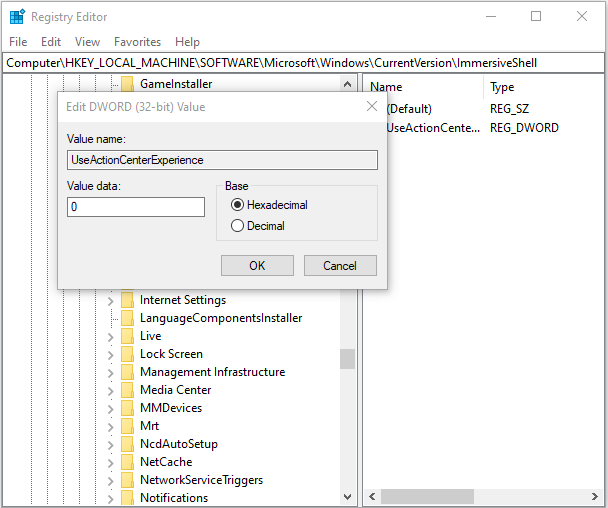Open the Favorites menu
Viewport: 608px width, 508px height.
137,42
